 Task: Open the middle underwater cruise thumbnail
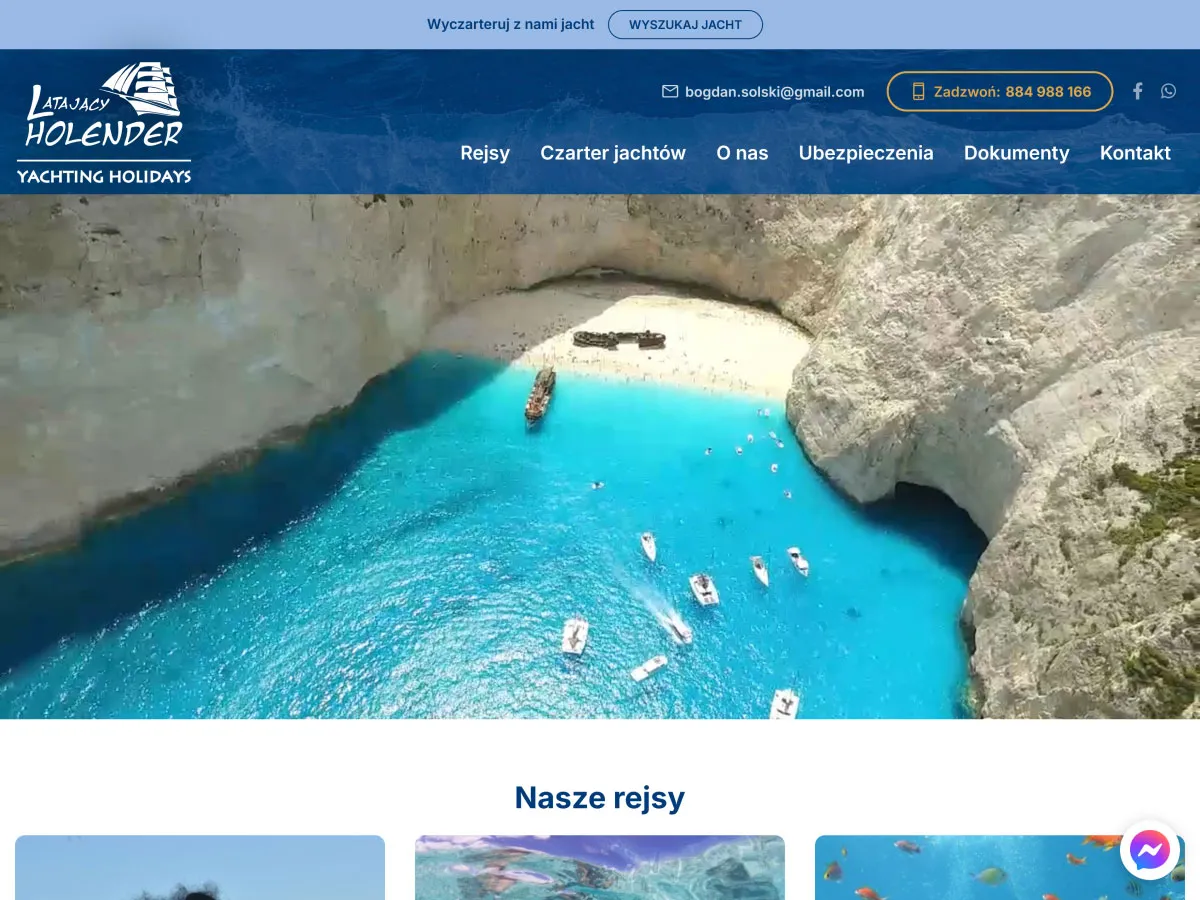point(600,867)
